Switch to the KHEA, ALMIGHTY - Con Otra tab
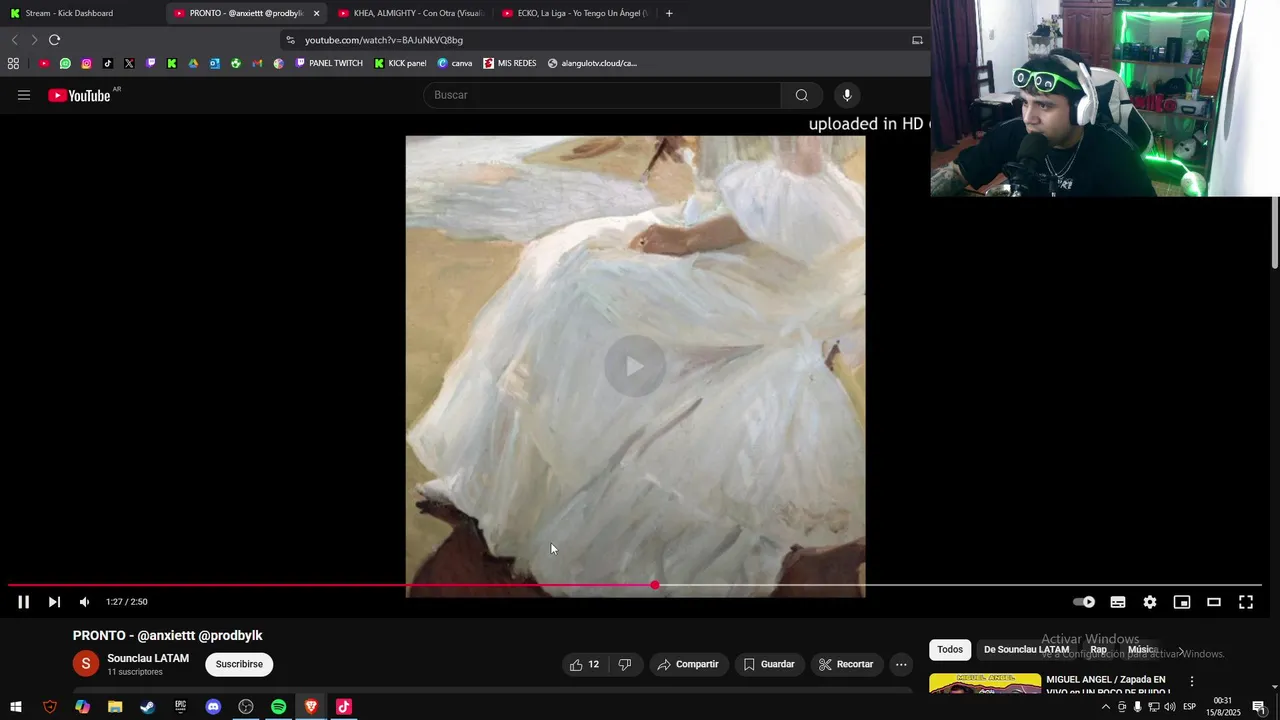Viewport: 1280px width, 720px height. [x=410, y=13]
